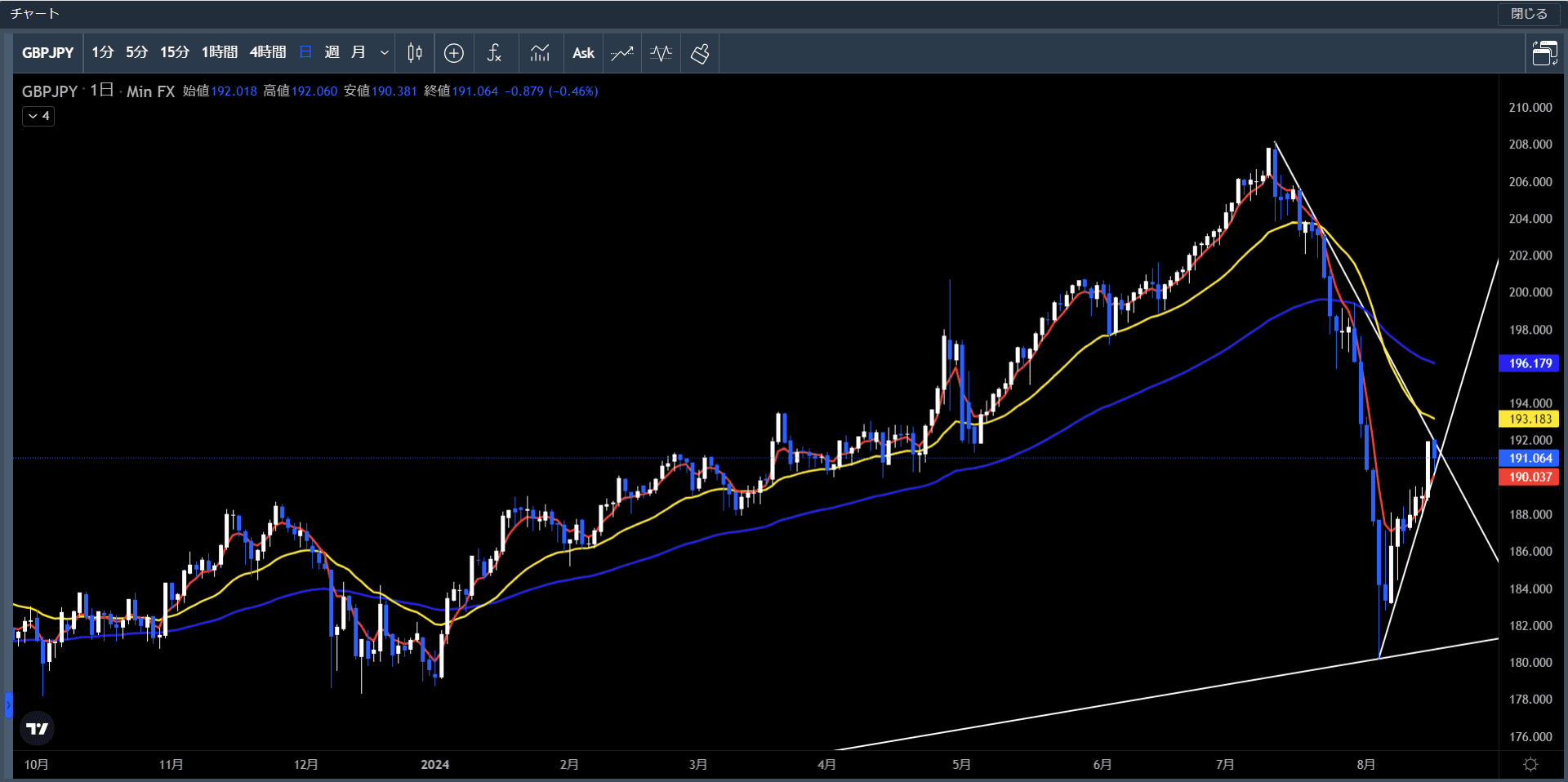Expand the collapsed indicators legend showing 4

coord(38,116)
